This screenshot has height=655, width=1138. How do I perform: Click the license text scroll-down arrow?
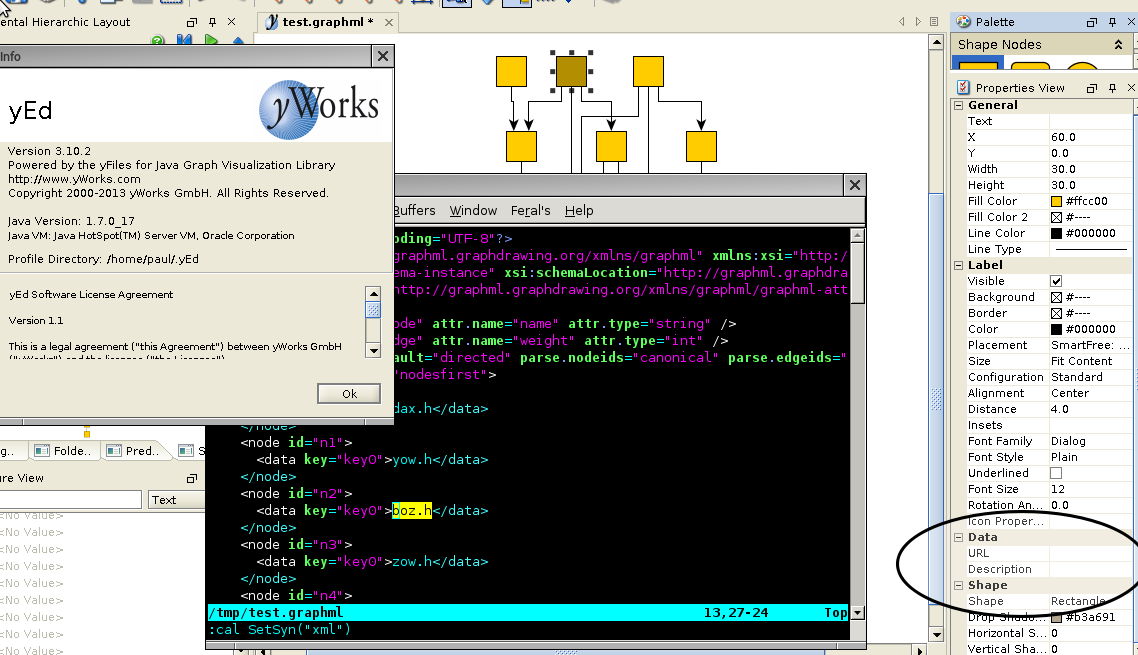click(x=373, y=350)
